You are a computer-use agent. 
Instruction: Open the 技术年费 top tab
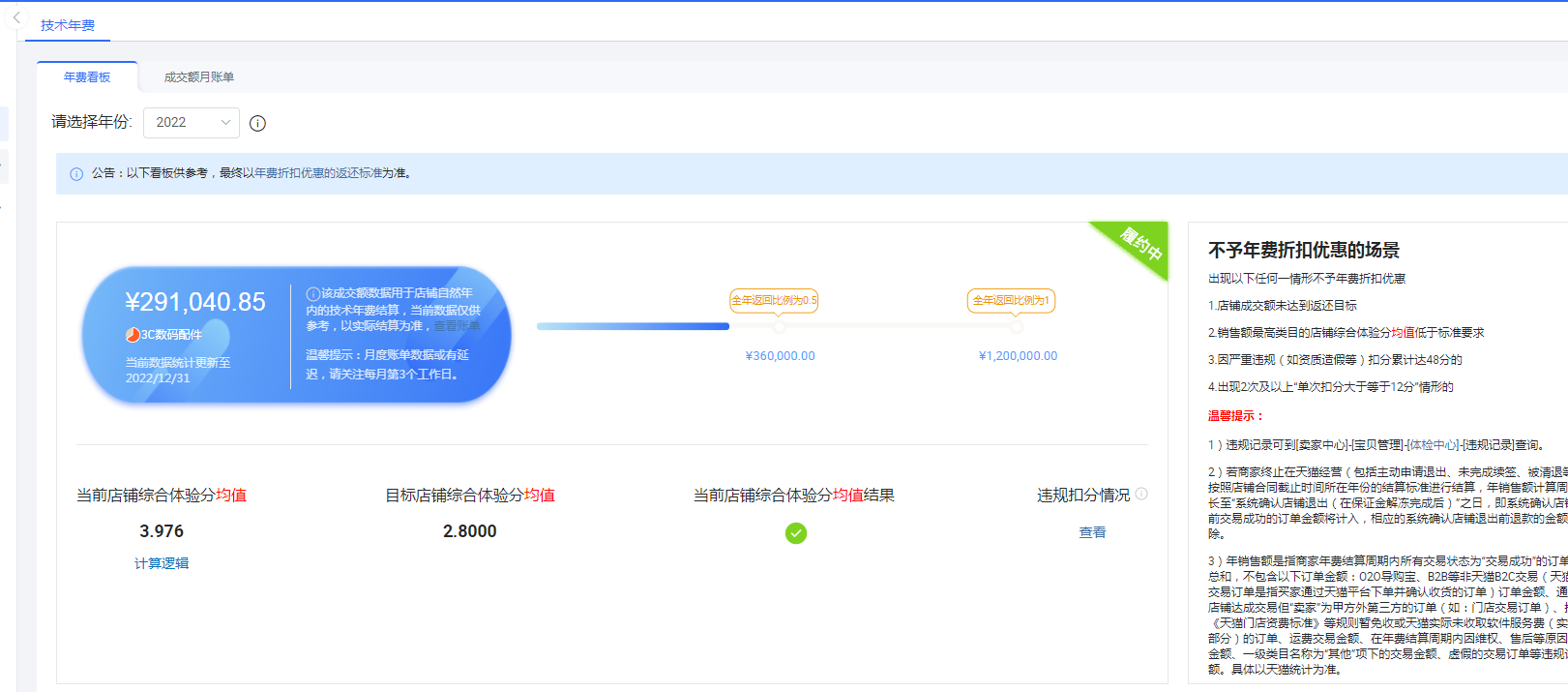click(x=68, y=25)
